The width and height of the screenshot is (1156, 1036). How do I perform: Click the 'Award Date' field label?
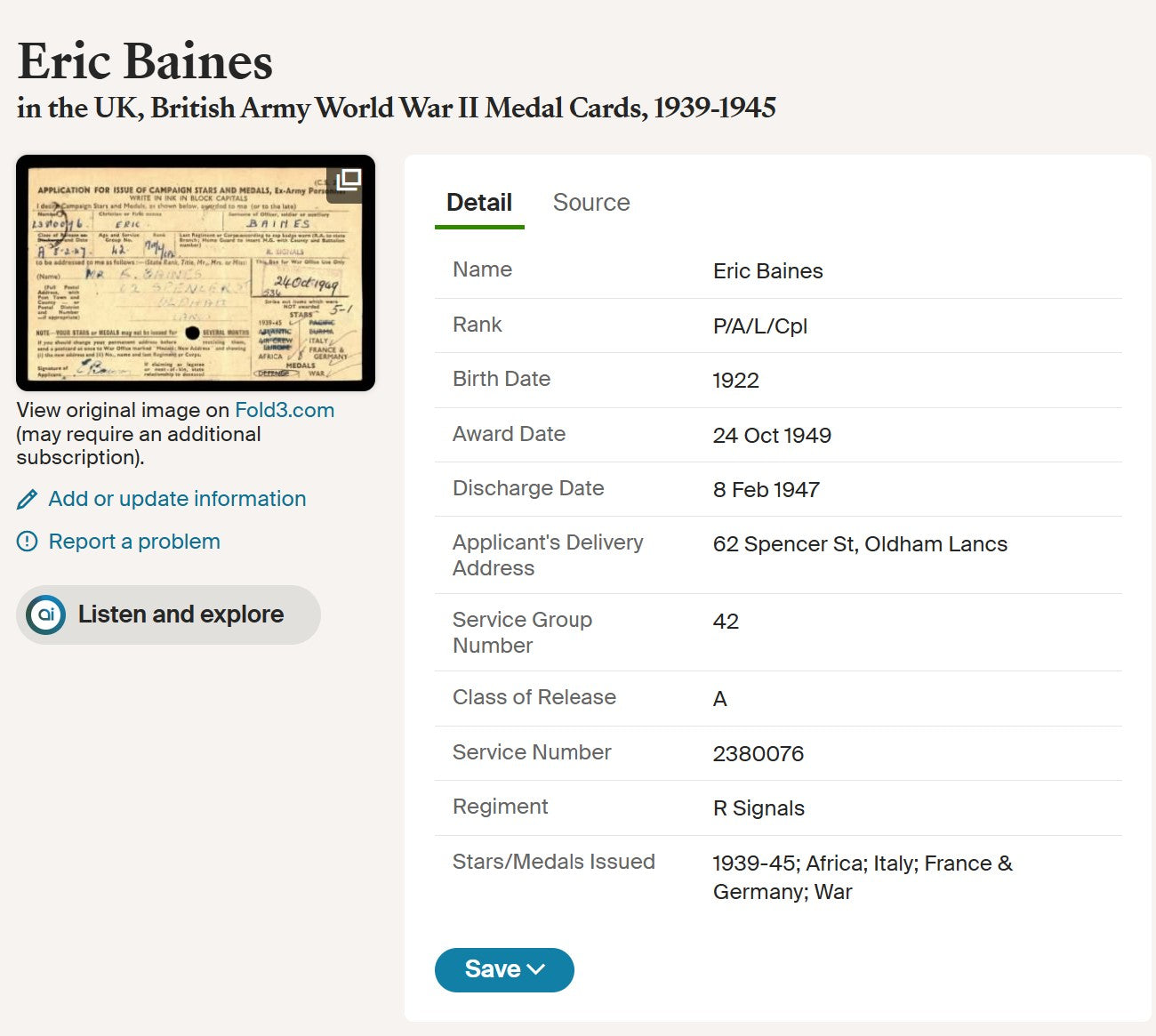point(509,434)
